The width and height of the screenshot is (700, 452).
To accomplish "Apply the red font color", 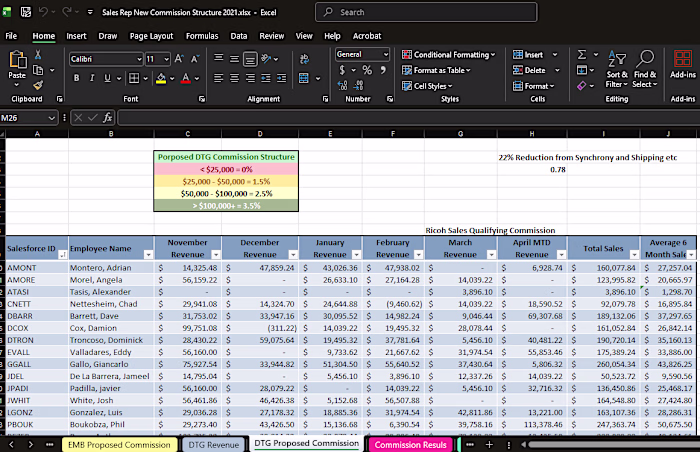I will pyautogui.click(x=186, y=78).
